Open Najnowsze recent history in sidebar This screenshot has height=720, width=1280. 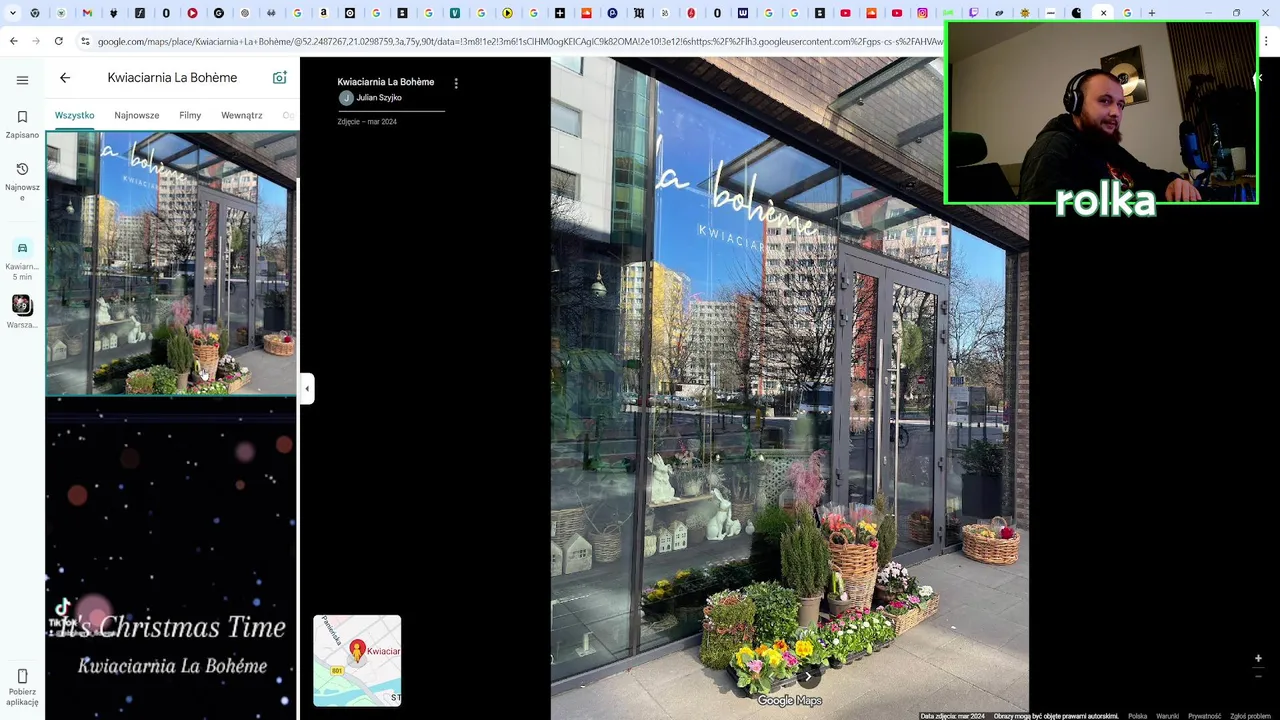click(22, 181)
